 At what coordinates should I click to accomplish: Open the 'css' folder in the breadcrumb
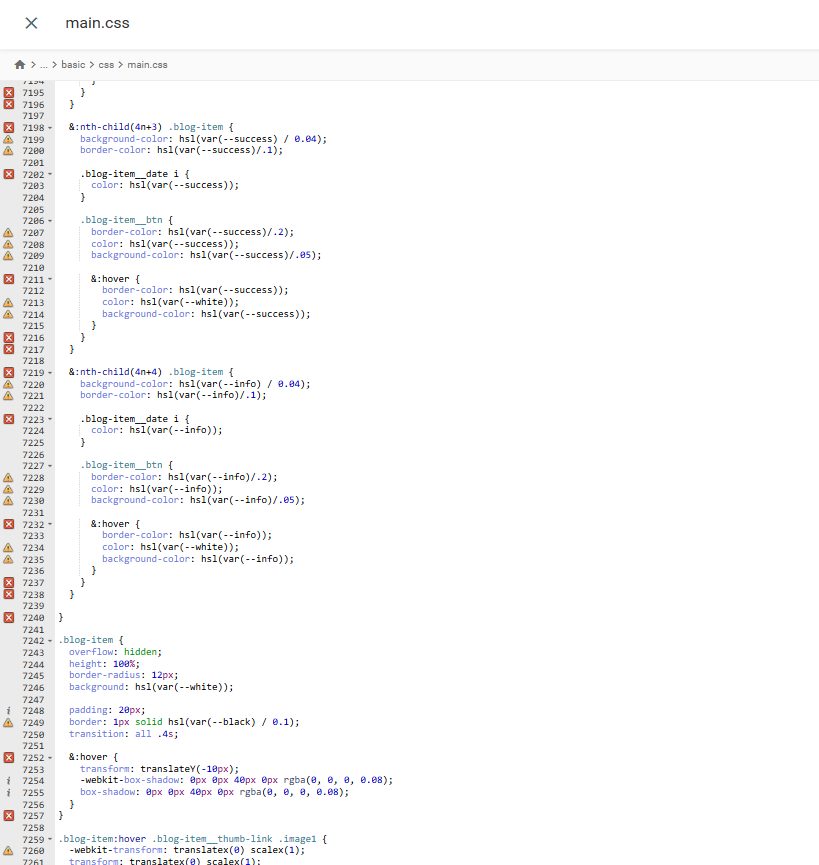pyautogui.click(x=106, y=65)
